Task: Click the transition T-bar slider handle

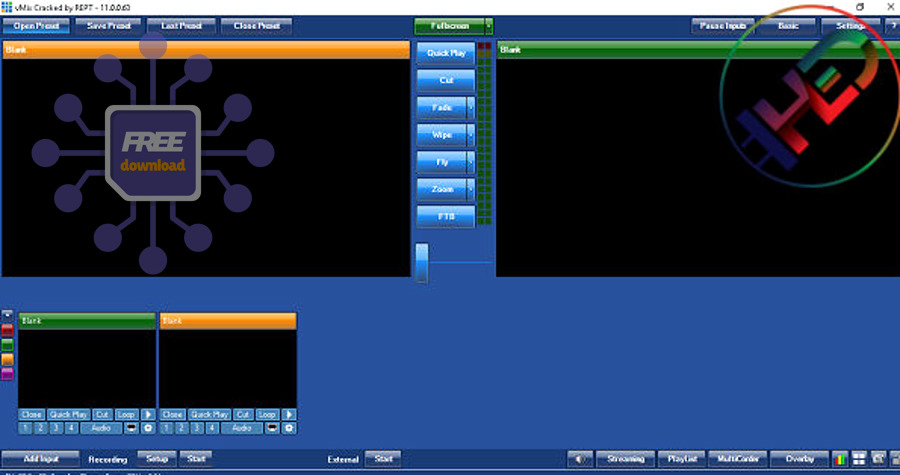Action: point(422,261)
